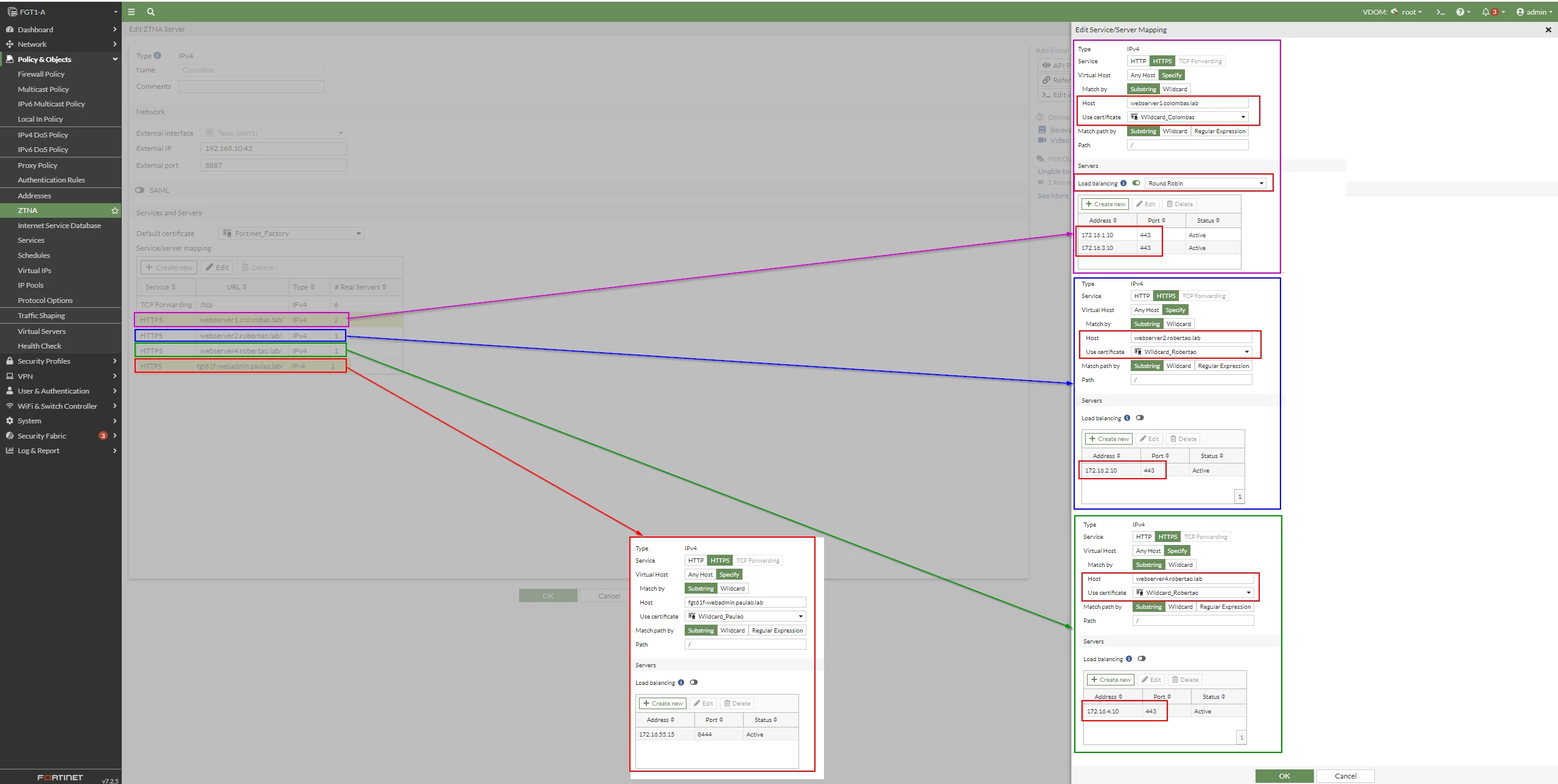
Task: Click the Log & Report chart icon
Action: [x=10, y=451]
